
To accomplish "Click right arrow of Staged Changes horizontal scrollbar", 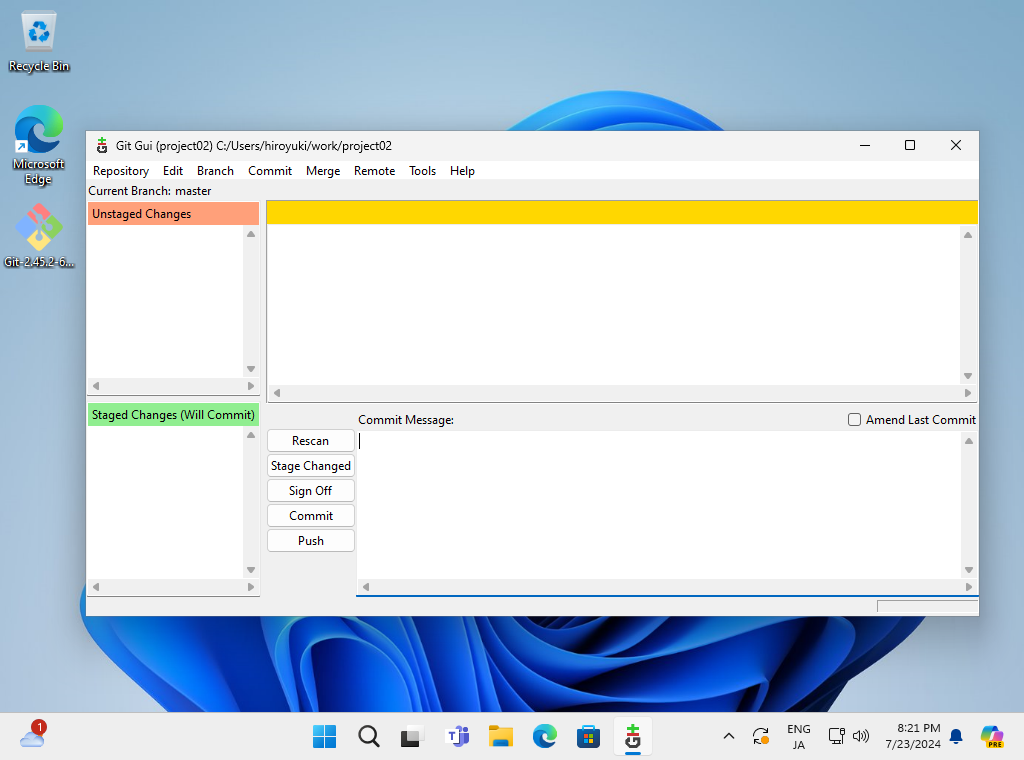I will pos(251,587).
